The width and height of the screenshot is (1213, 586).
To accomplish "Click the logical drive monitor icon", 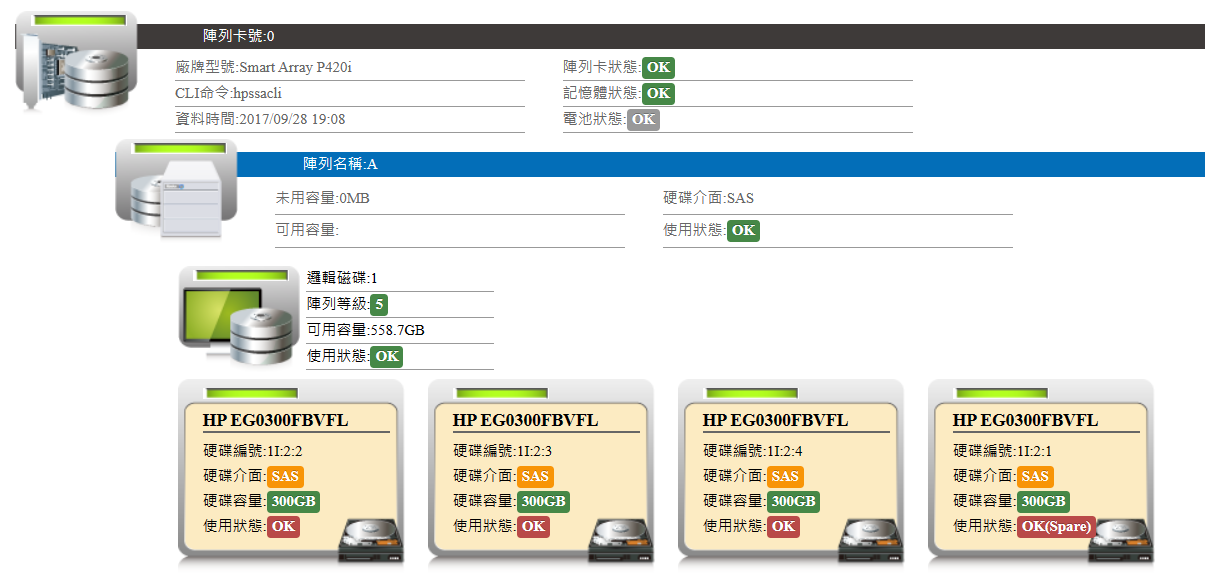I will (x=239, y=319).
